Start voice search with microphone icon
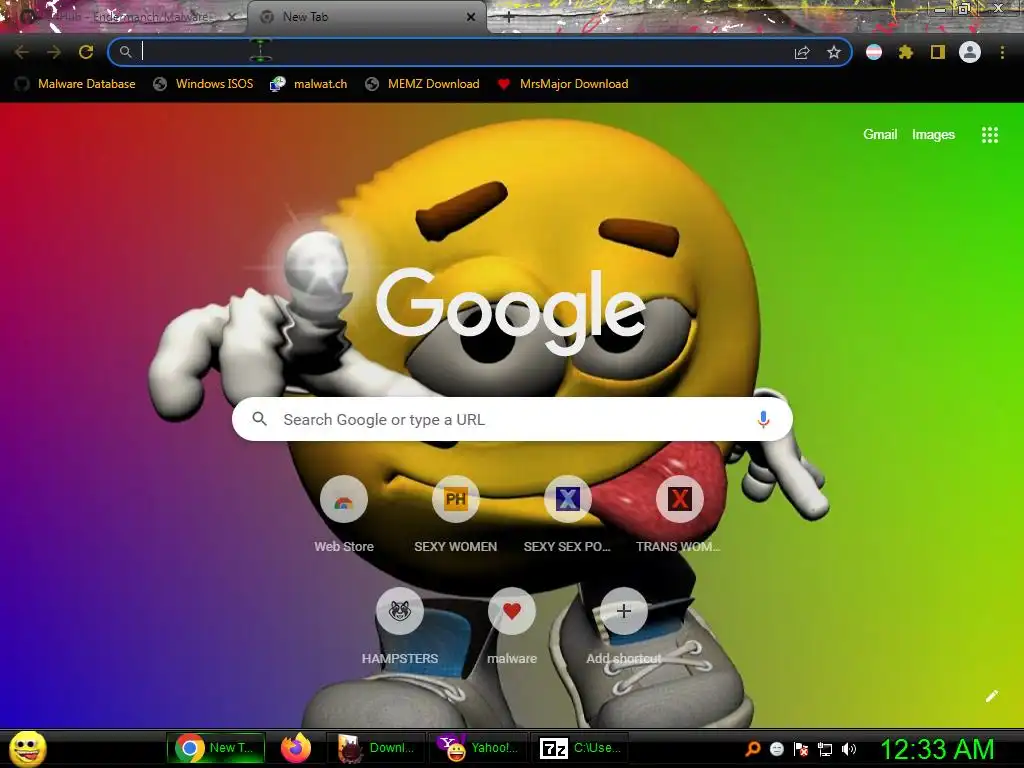 point(763,419)
